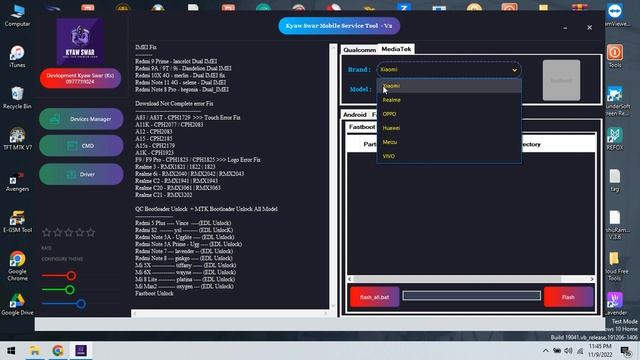The height and width of the screenshot is (360, 640).
Task: Open the Computer desktop icon
Action: click(x=17, y=15)
